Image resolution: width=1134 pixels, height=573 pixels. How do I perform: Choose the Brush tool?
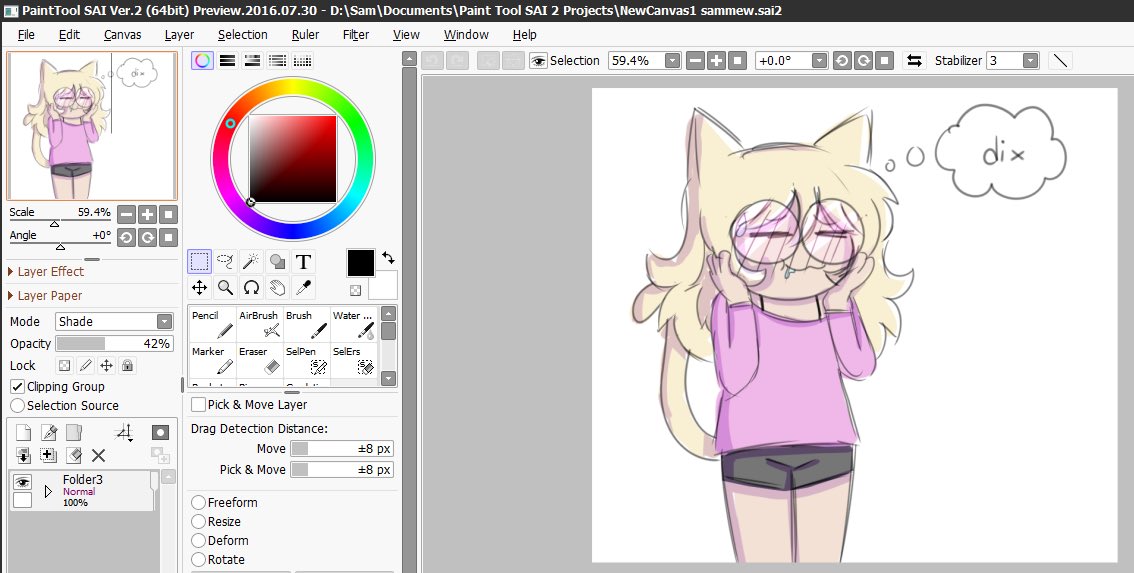(306, 324)
